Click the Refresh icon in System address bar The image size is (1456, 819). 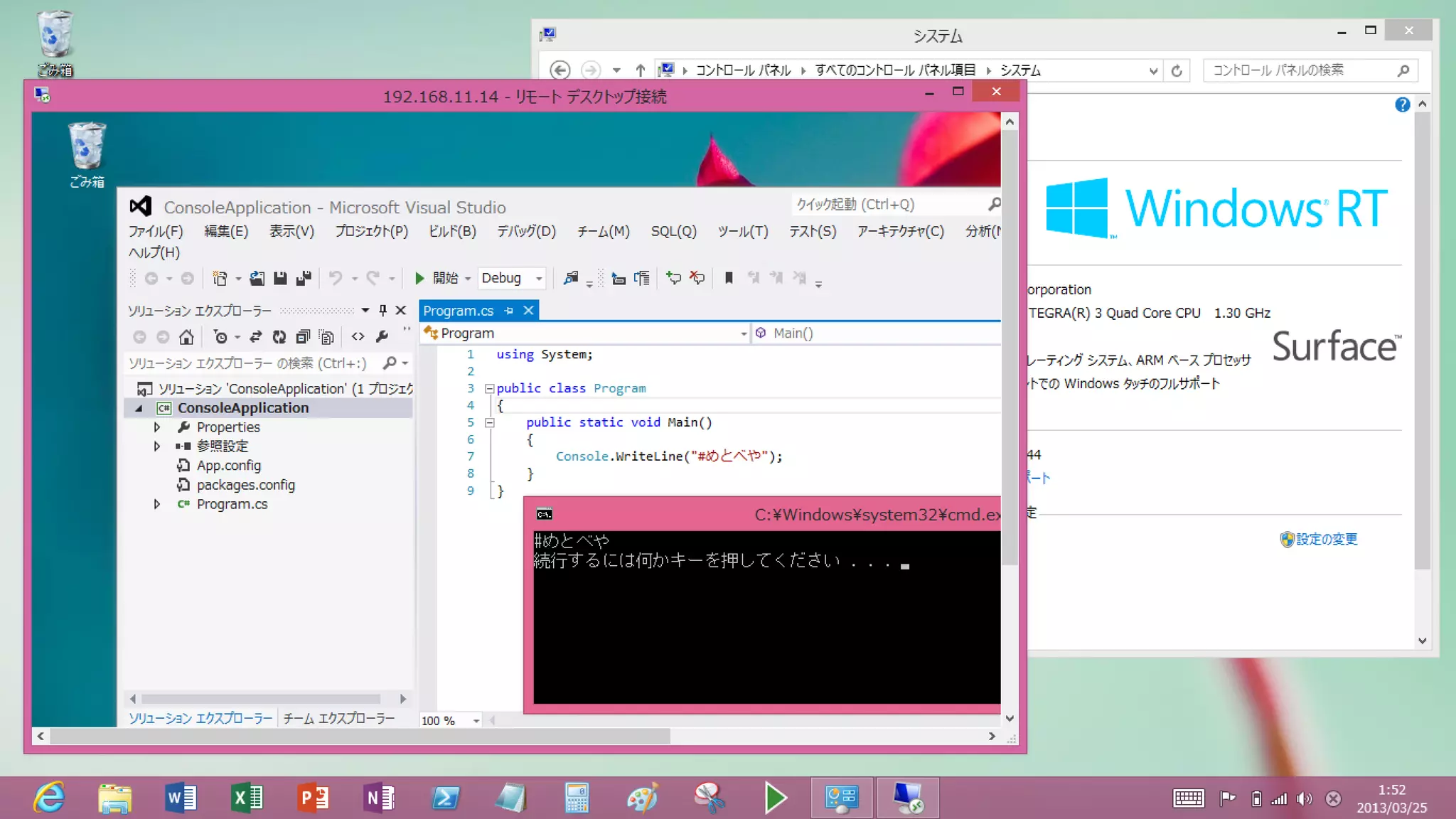pos(1177,70)
